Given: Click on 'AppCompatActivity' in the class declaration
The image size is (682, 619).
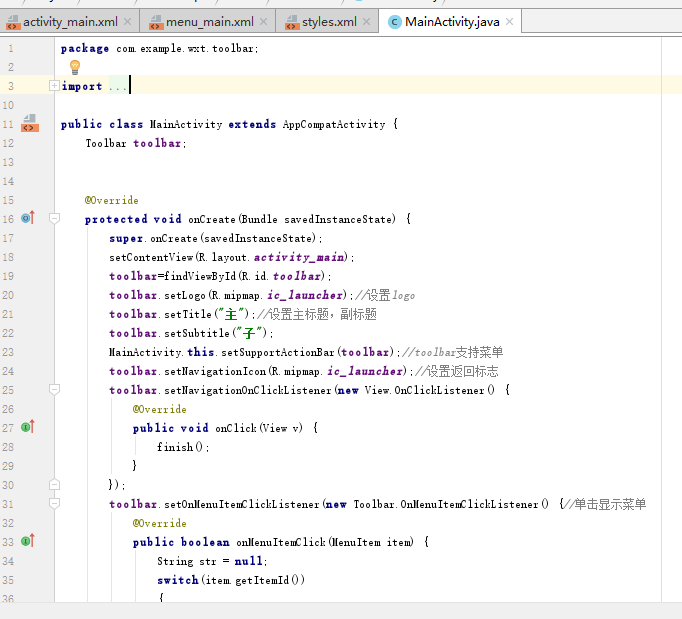Looking at the screenshot, I should tap(334, 124).
